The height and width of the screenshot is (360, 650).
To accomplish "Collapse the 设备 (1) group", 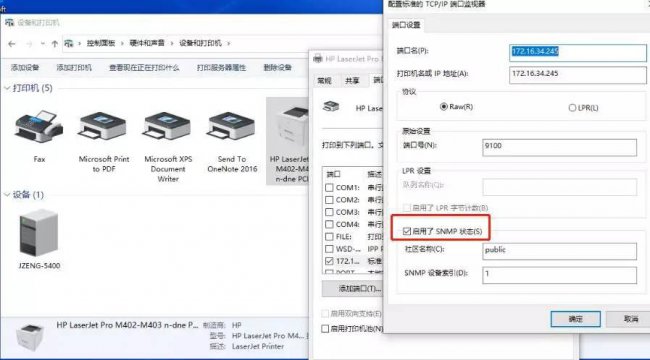I will point(7,195).
